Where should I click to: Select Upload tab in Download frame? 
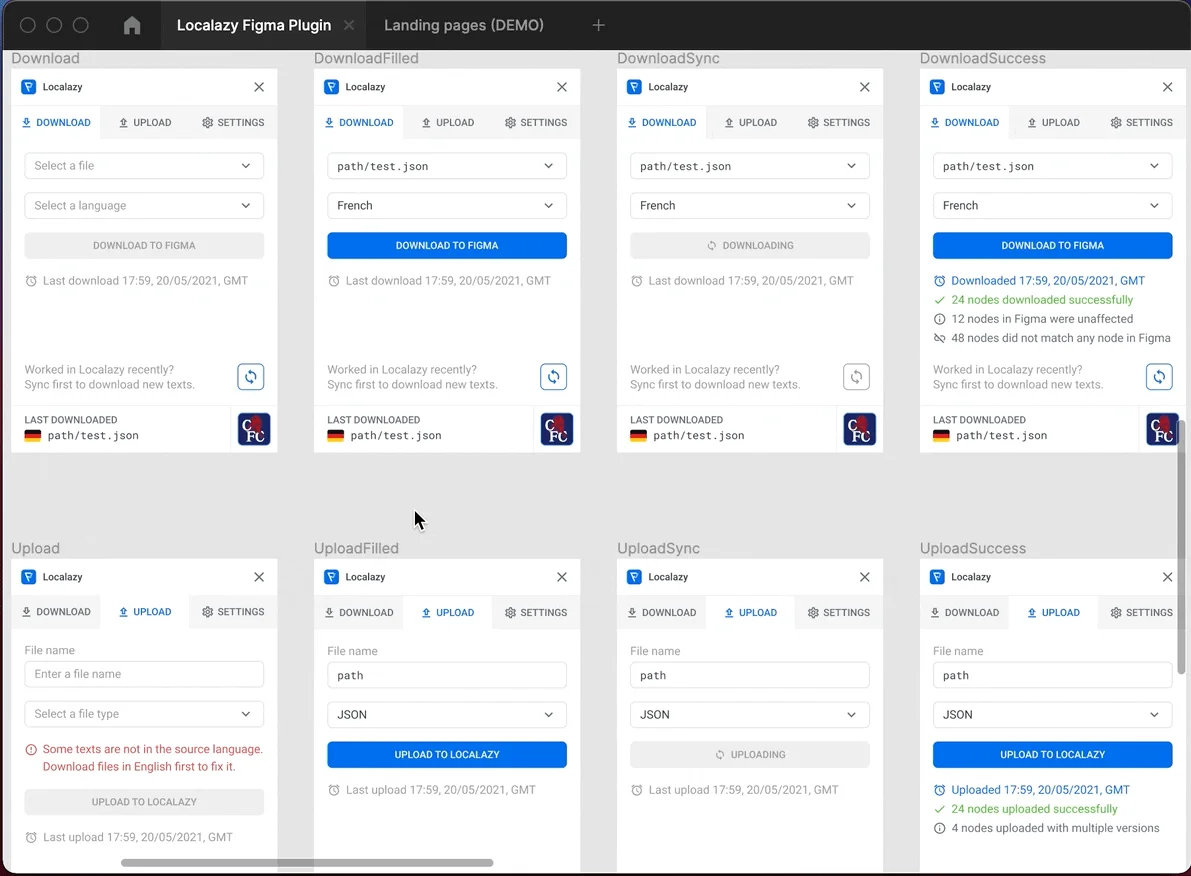coord(145,122)
